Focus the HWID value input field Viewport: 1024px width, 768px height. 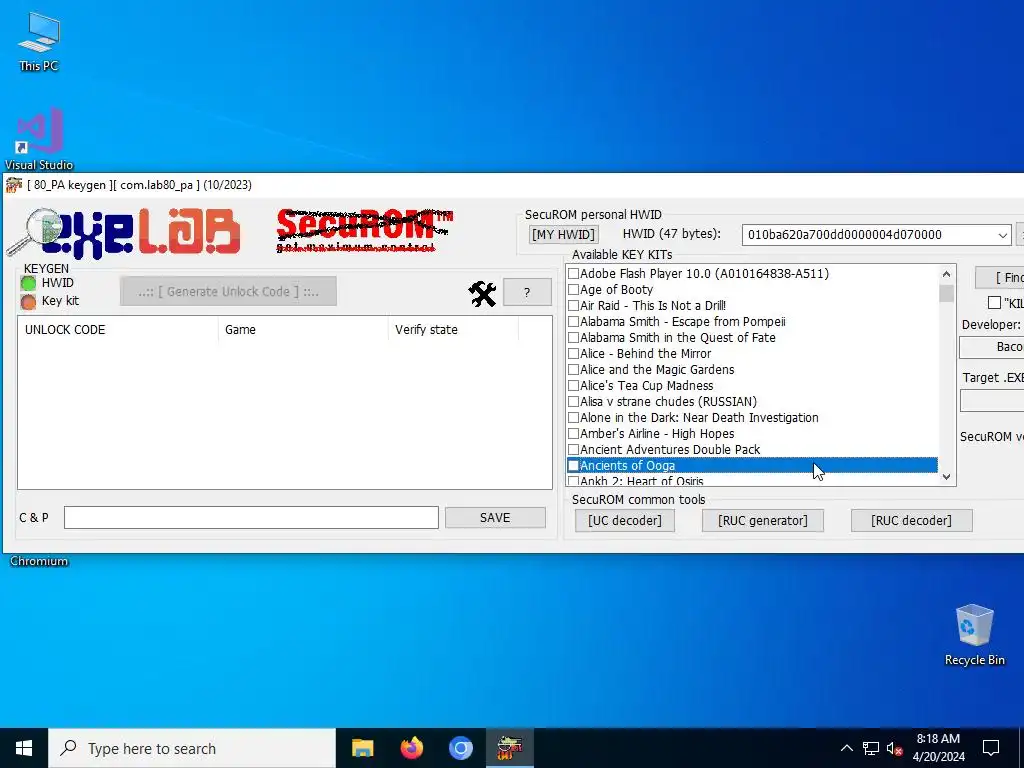click(x=869, y=234)
